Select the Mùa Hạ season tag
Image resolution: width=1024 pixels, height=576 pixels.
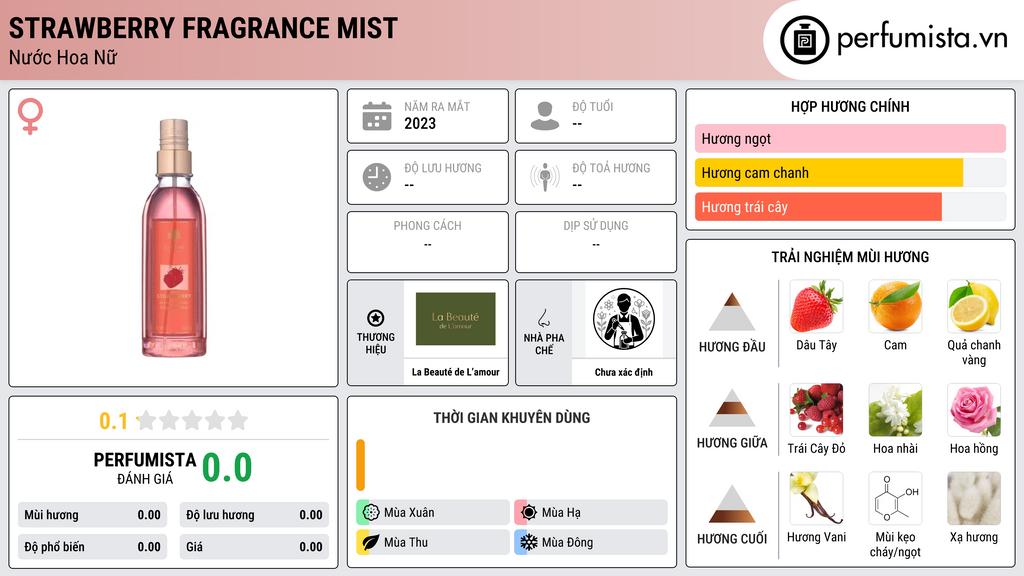pos(591,513)
